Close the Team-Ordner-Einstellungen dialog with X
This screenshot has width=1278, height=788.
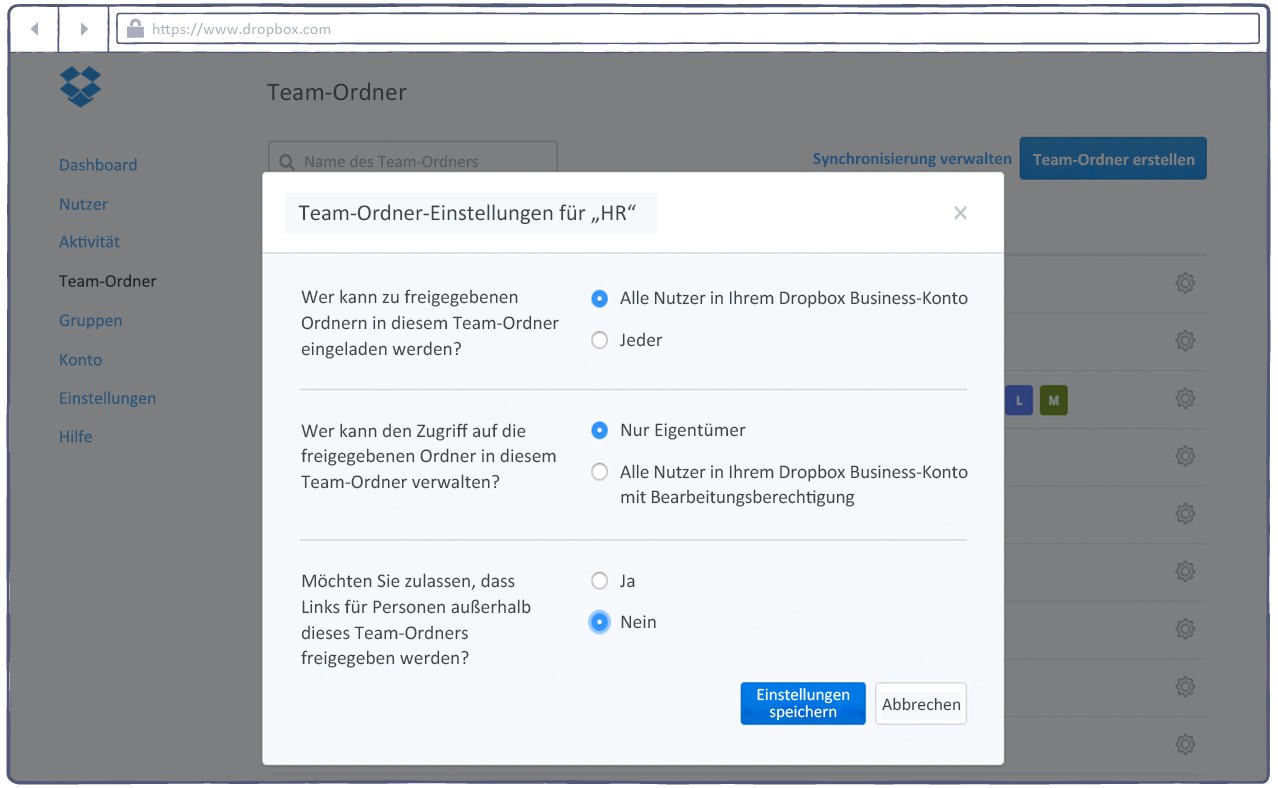960,212
